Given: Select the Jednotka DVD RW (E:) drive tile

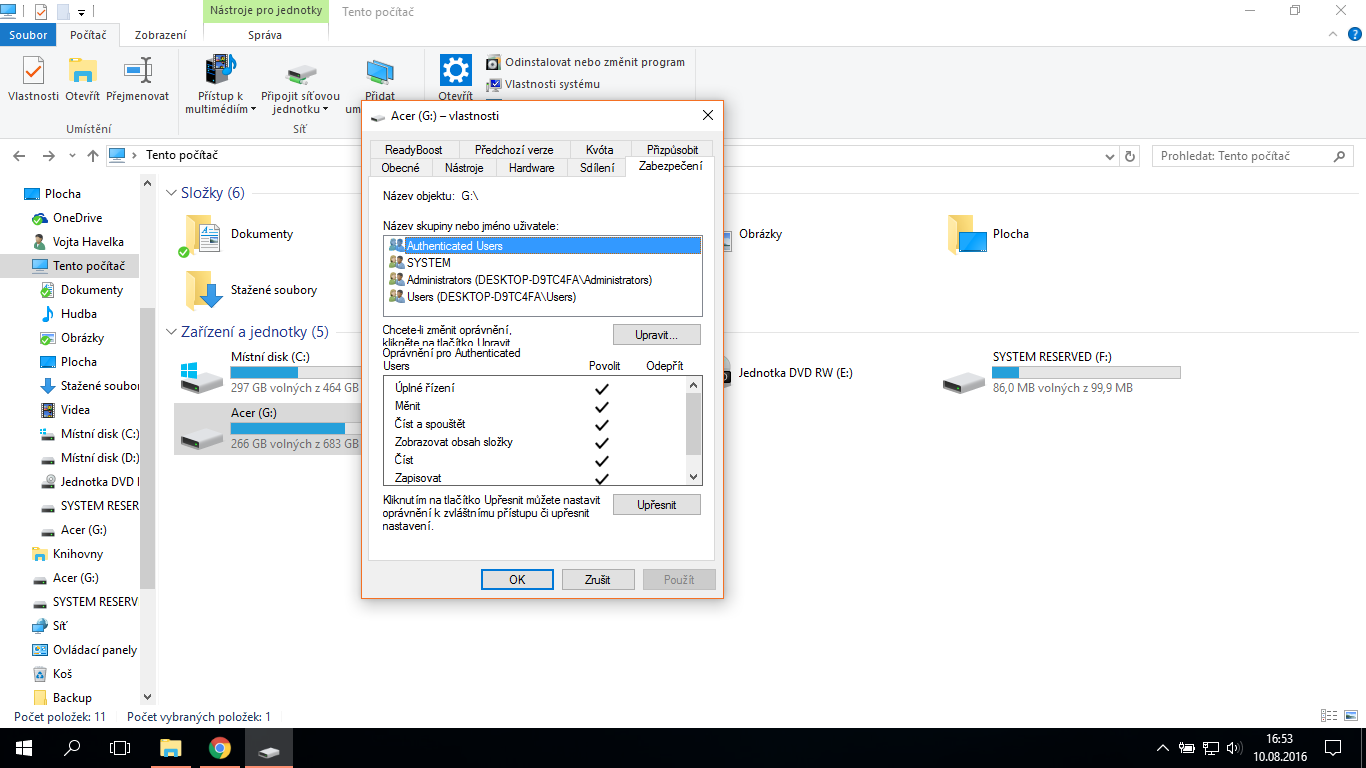Looking at the screenshot, I should 795,373.
